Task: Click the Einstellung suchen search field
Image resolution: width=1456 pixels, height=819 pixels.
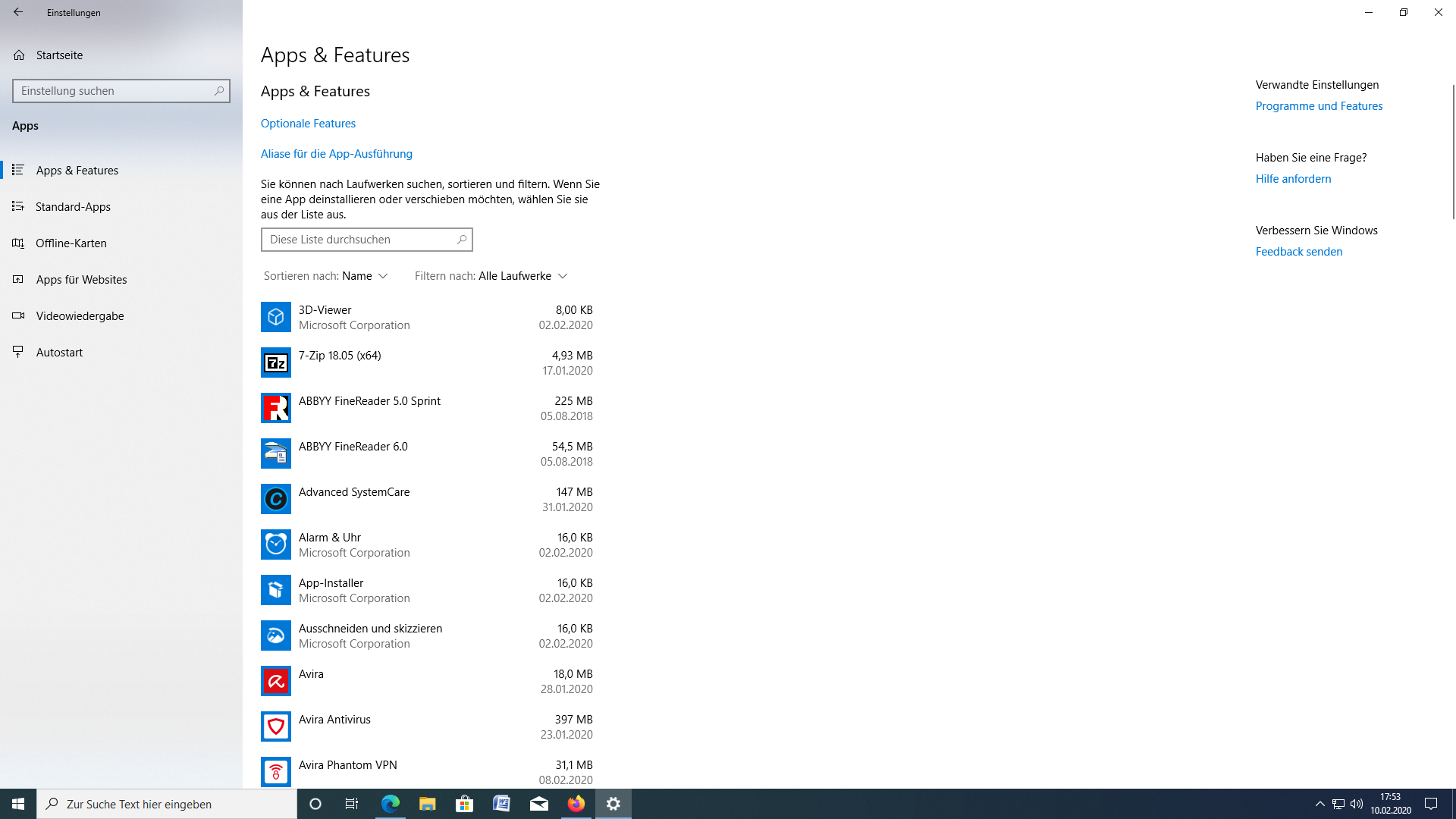Action: pyautogui.click(x=121, y=91)
